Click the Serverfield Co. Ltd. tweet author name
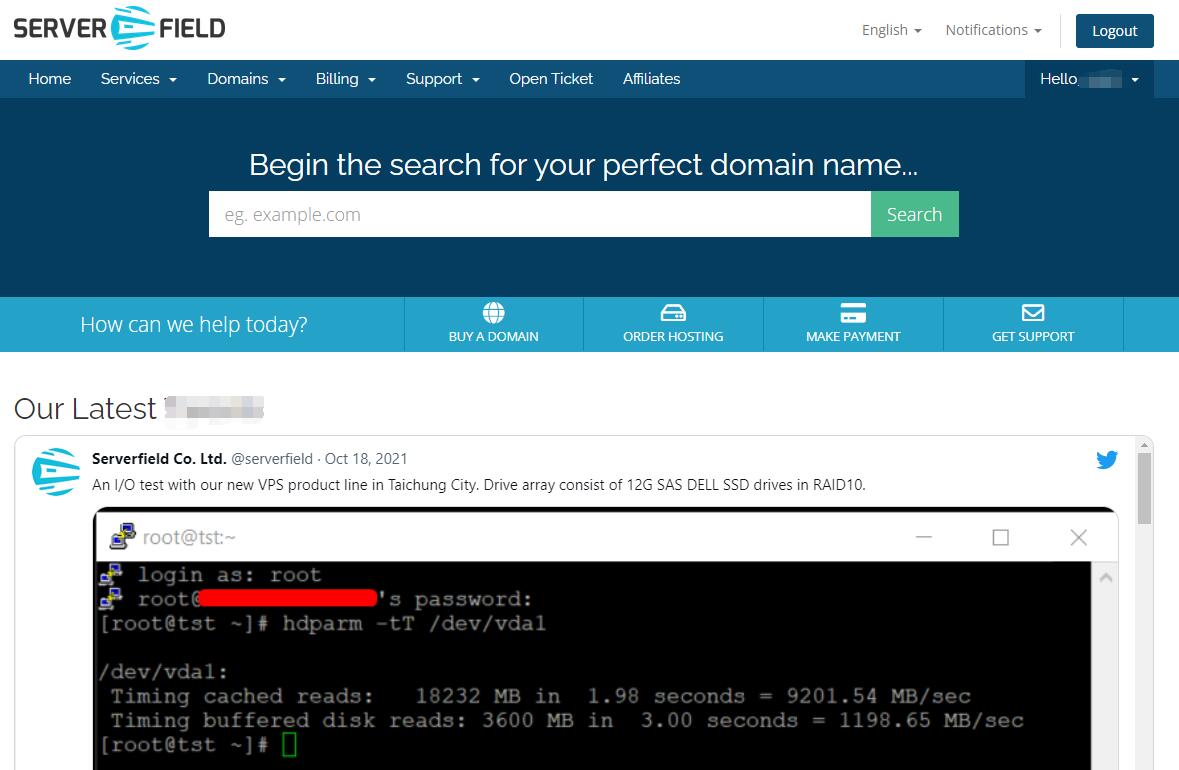 pos(159,459)
